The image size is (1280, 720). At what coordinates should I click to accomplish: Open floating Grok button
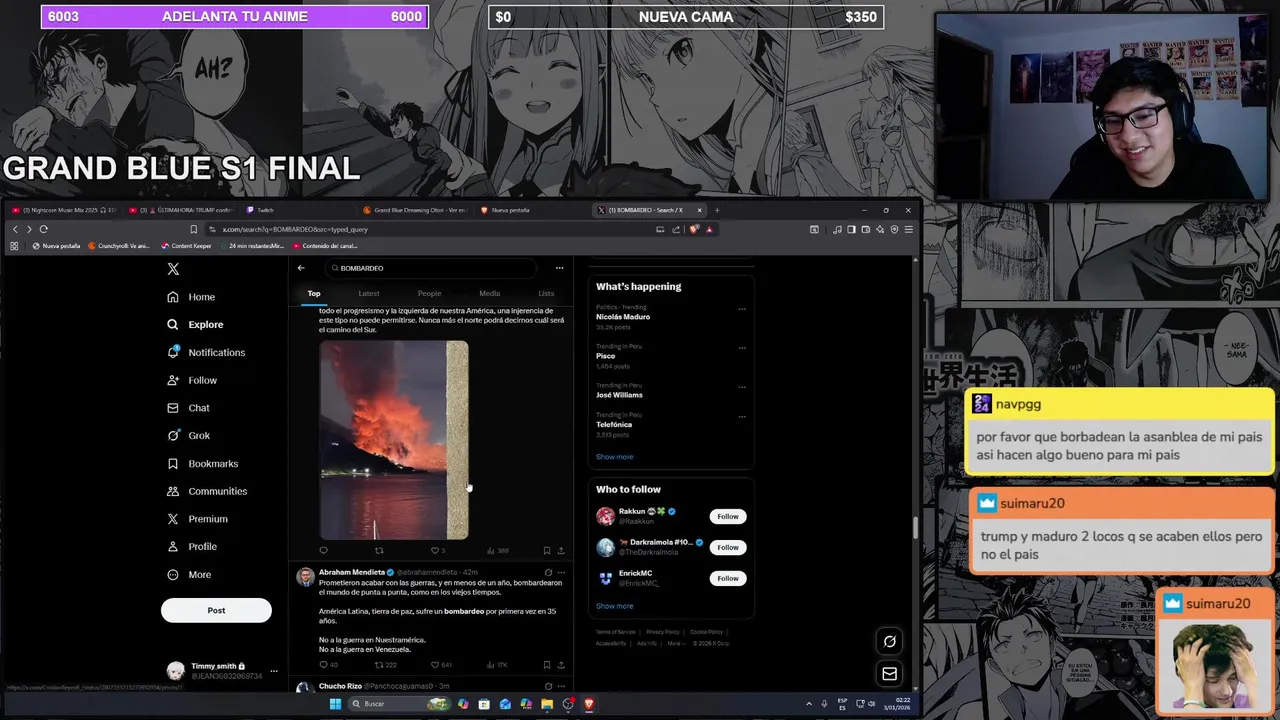pos(889,642)
